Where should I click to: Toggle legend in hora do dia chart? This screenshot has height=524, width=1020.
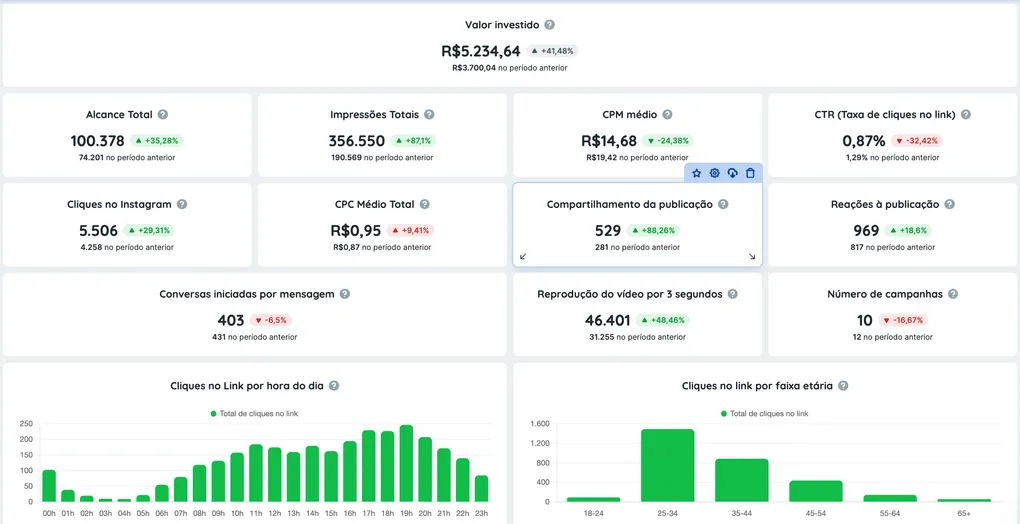click(254, 413)
